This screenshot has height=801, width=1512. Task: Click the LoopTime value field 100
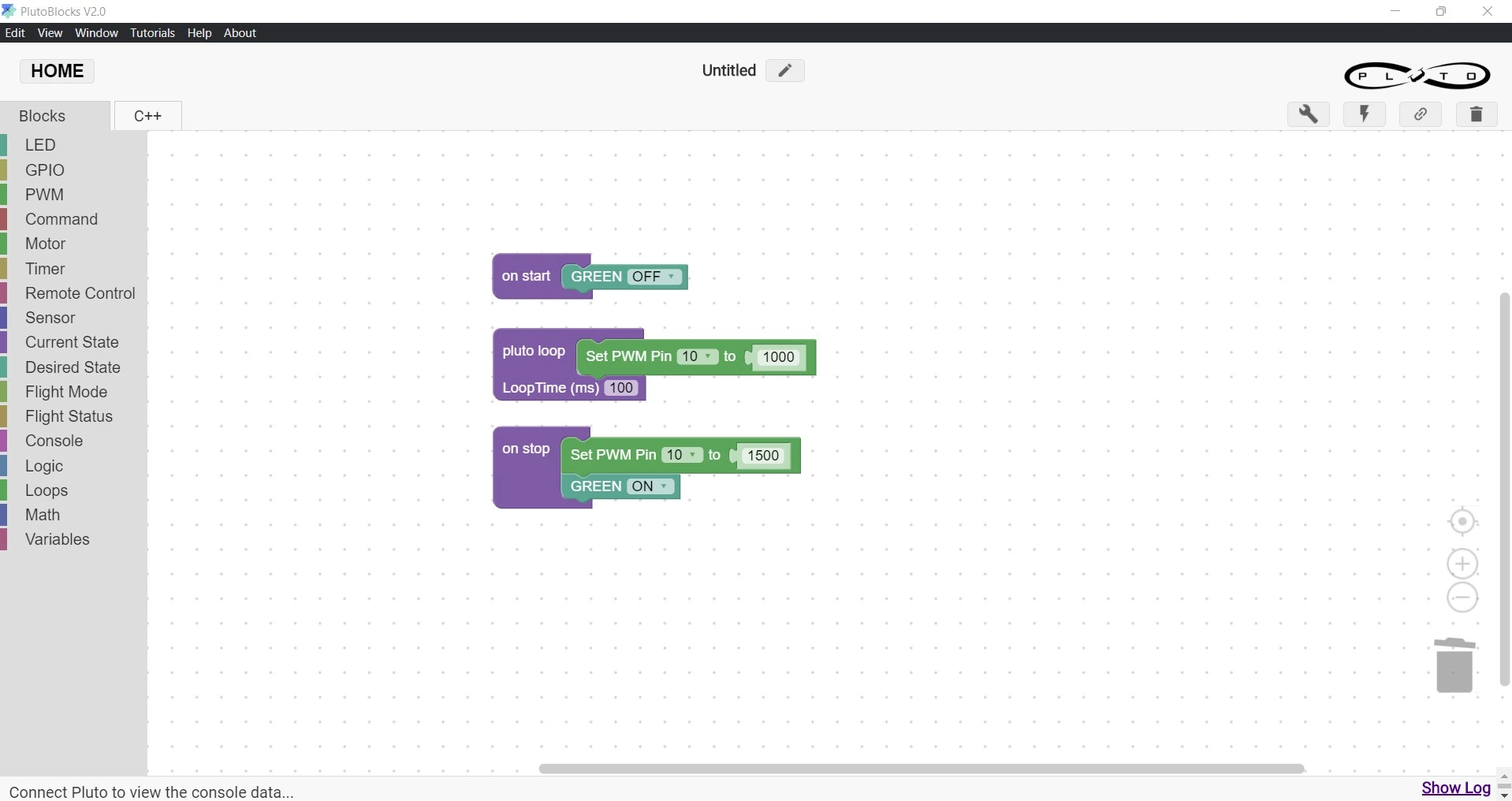click(x=622, y=389)
